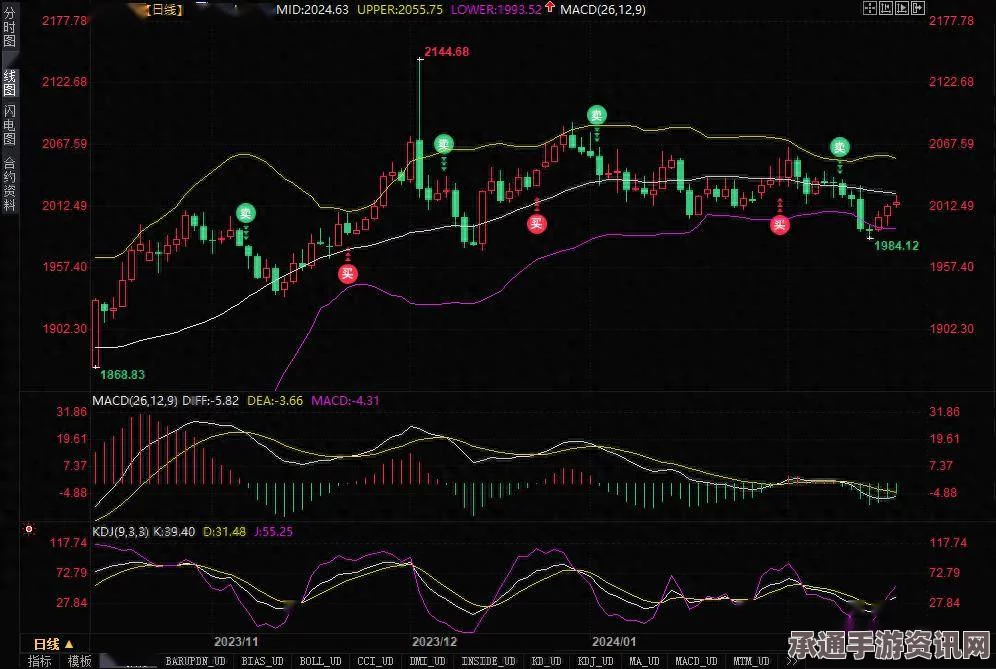Click the red 买 marker at the November low
Image resolution: width=996 pixels, height=669 pixels.
347,274
